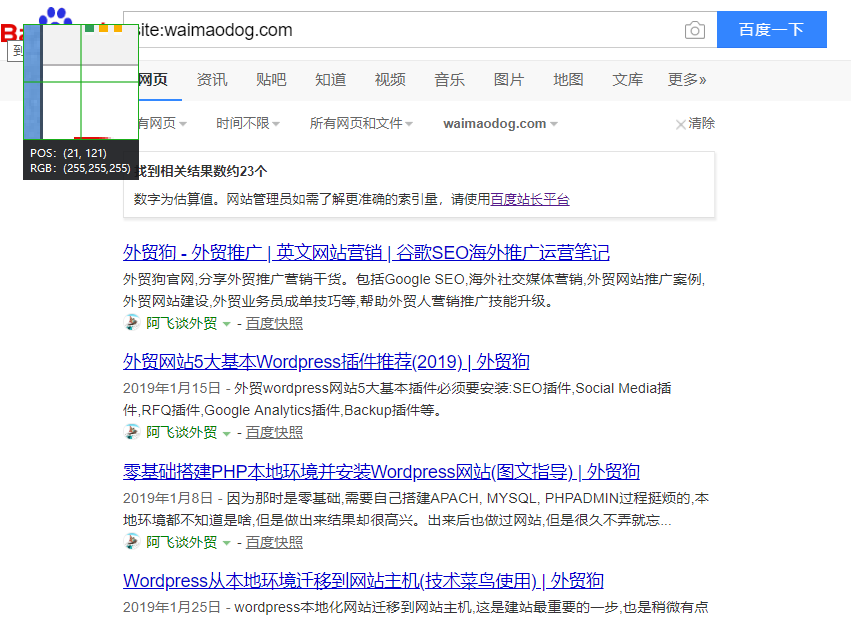
Task: Open the 文库 tab
Action: point(628,80)
